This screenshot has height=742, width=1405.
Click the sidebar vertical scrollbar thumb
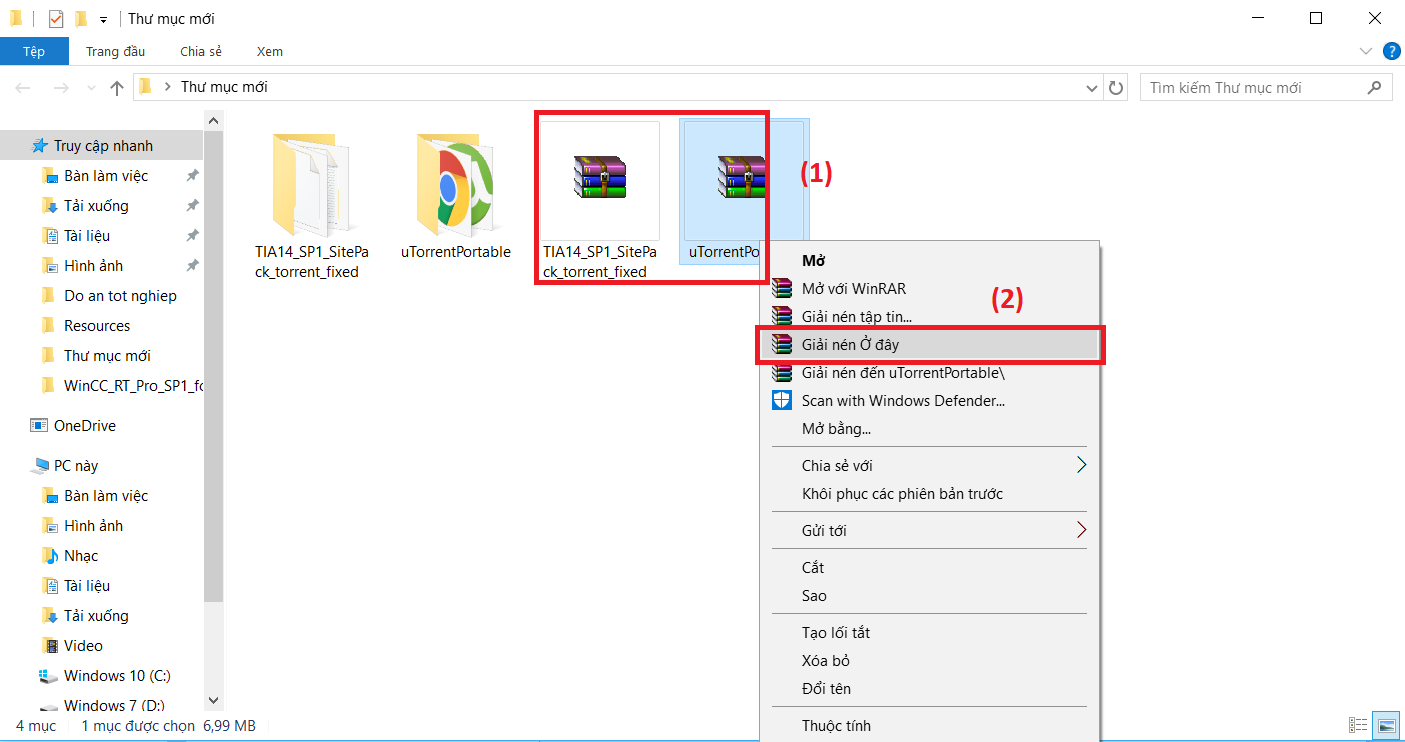point(213,365)
